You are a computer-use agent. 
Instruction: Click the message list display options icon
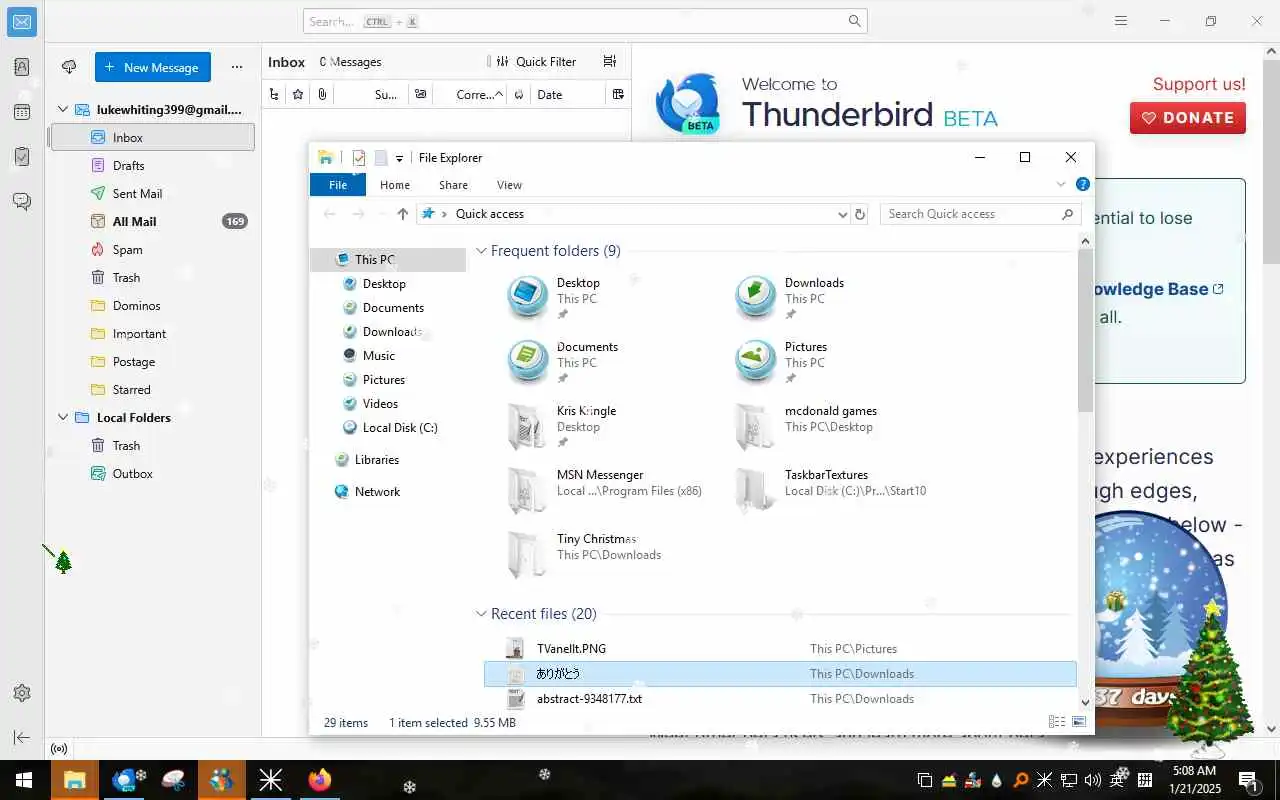[x=610, y=61]
